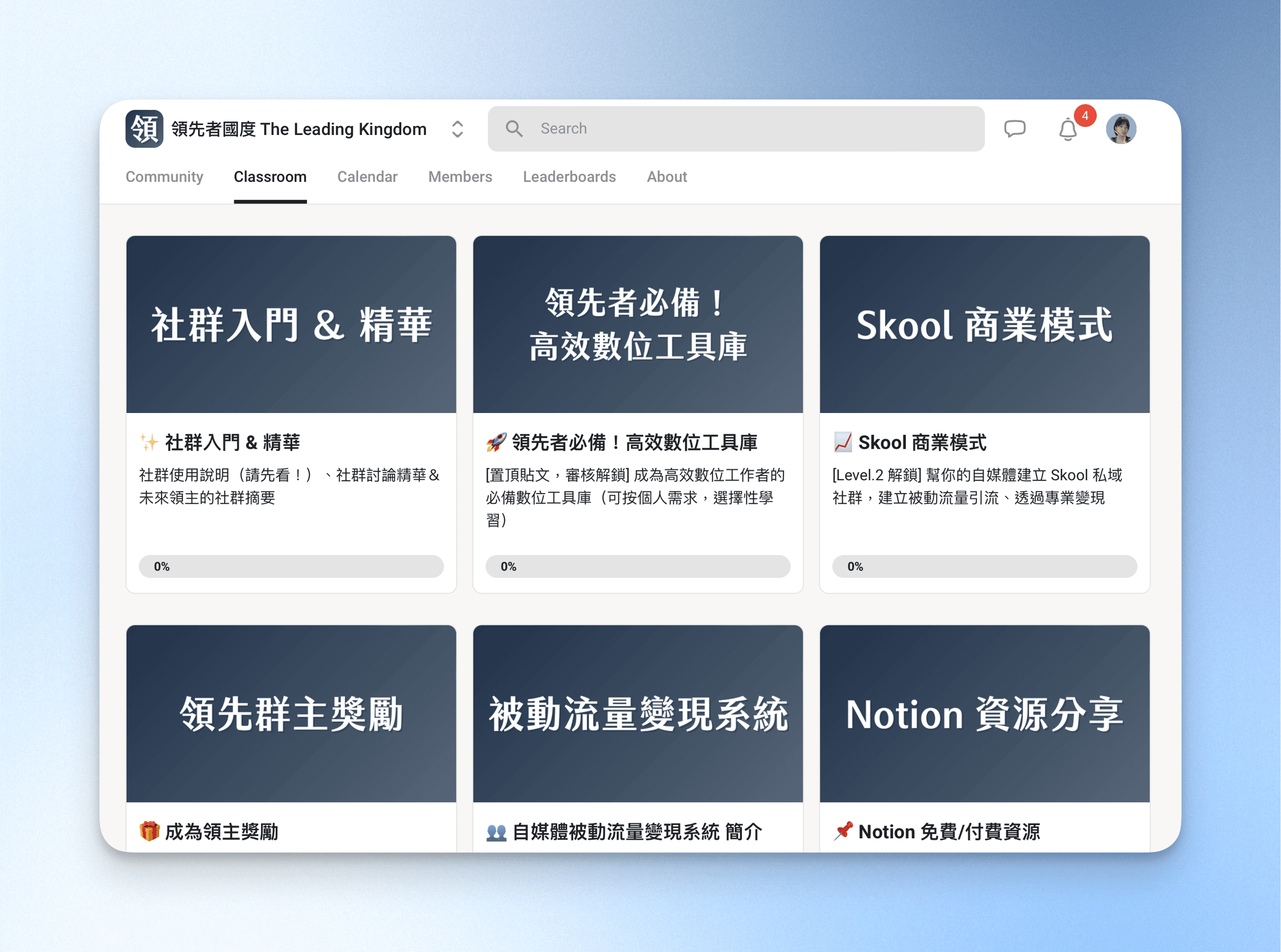The width and height of the screenshot is (1281, 952).
Task: Click the 領先者必備！高效數位工具庫 title link
Action: pos(635,442)
